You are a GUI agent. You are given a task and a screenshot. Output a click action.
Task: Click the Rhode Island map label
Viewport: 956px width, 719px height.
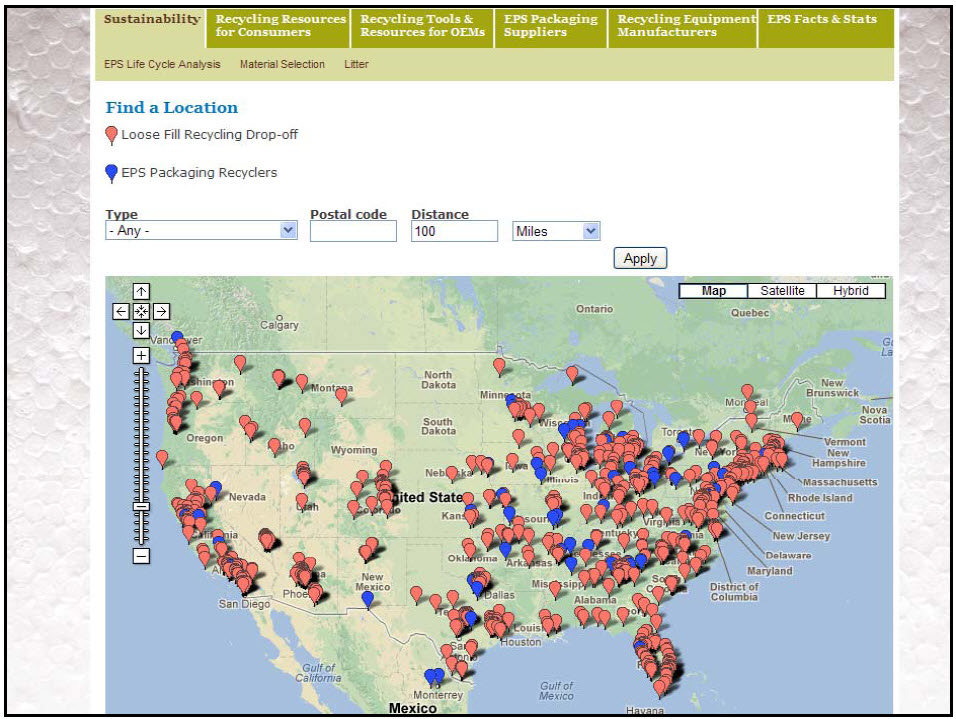(820, 498)
